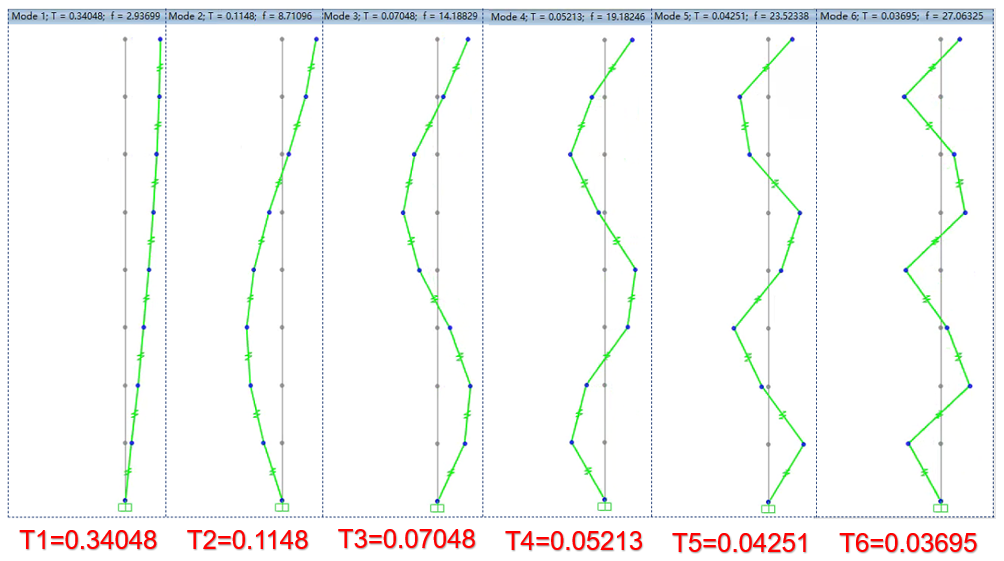Click the red 'T1=0.34048' label
Image resolution: width=1004 pixels, height=561 pixels.
tap(88, 541)
